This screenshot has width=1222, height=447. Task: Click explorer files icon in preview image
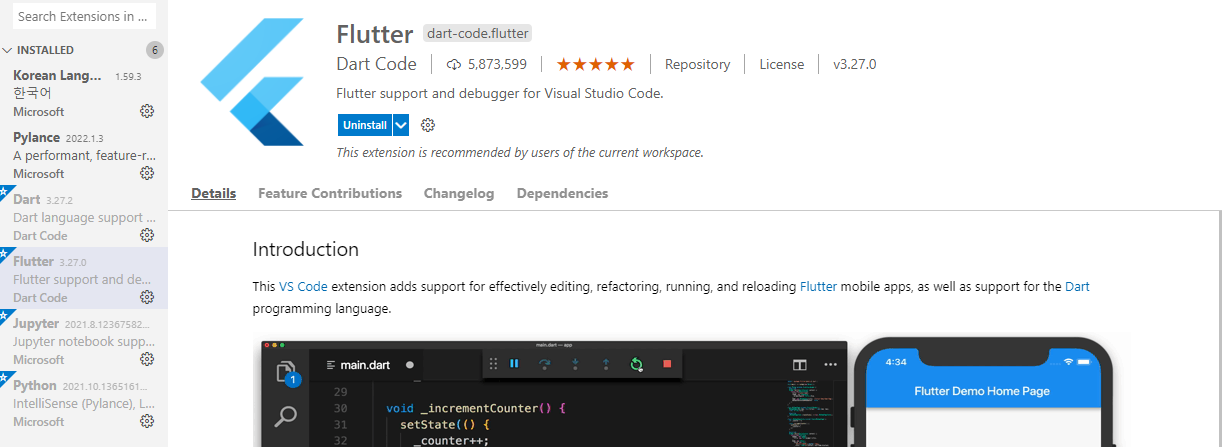286,371
